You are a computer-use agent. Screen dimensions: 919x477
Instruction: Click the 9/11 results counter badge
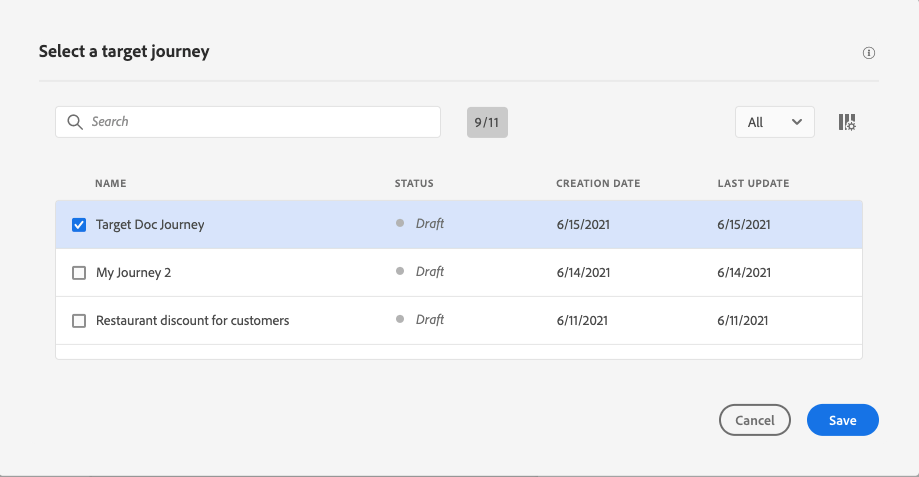coord(487,122)
